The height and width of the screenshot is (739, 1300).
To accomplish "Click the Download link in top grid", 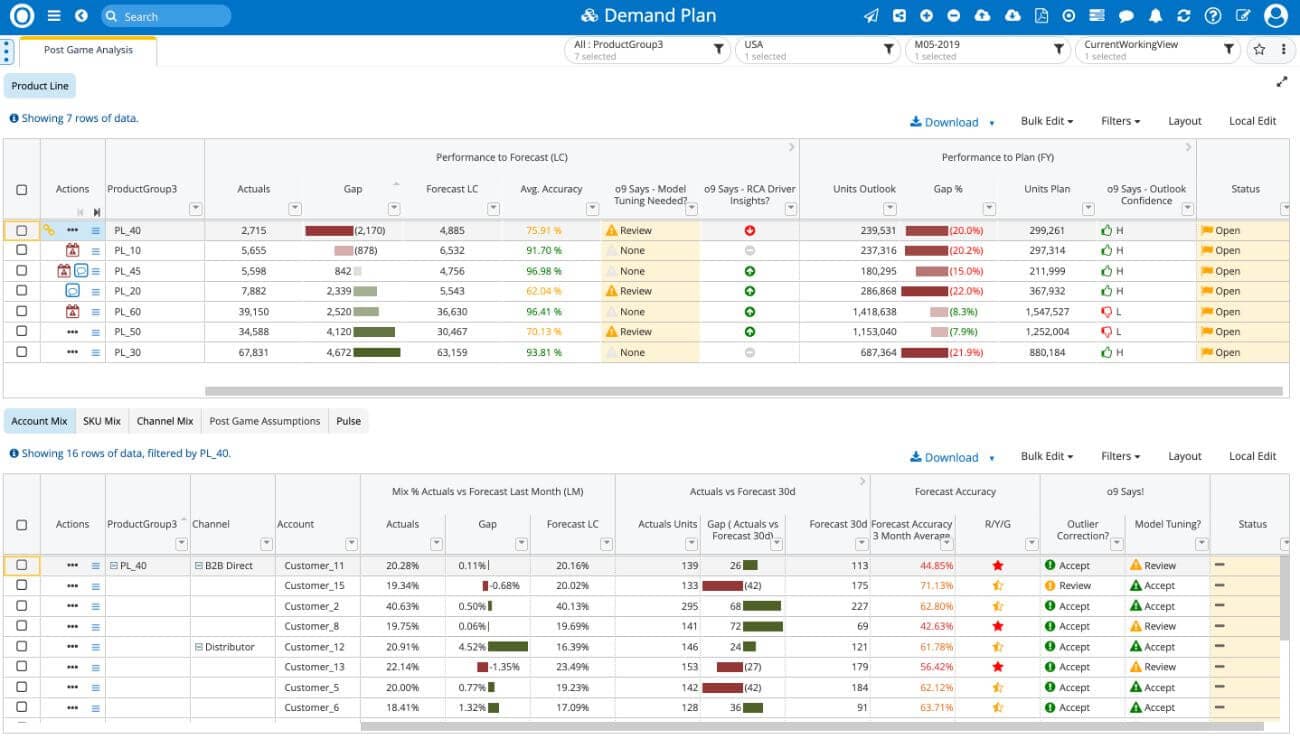I will [x=950, y=122].
